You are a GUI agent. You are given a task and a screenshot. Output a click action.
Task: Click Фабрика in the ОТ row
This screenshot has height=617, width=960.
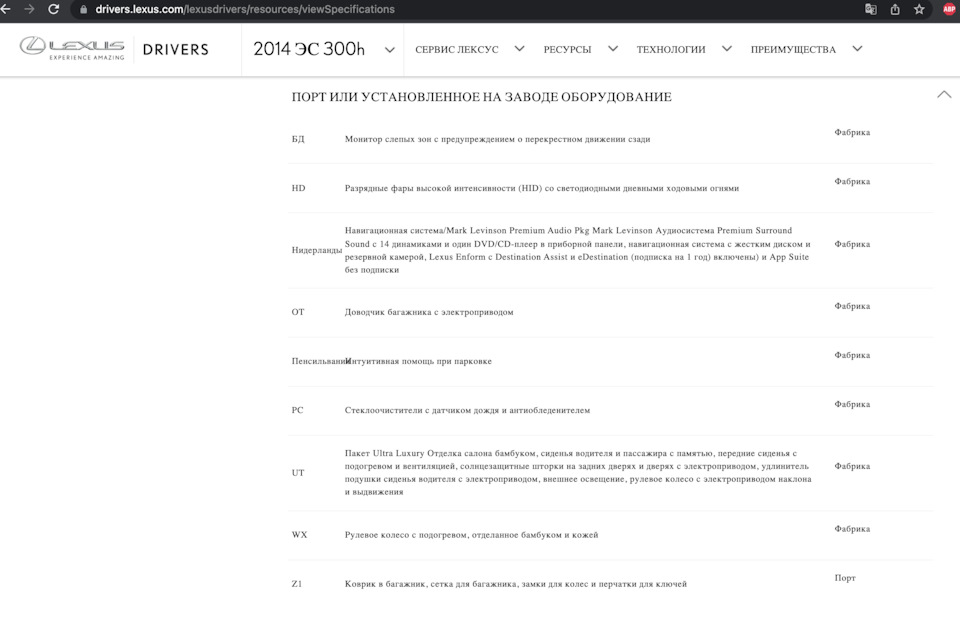click(x=852, y=305)
